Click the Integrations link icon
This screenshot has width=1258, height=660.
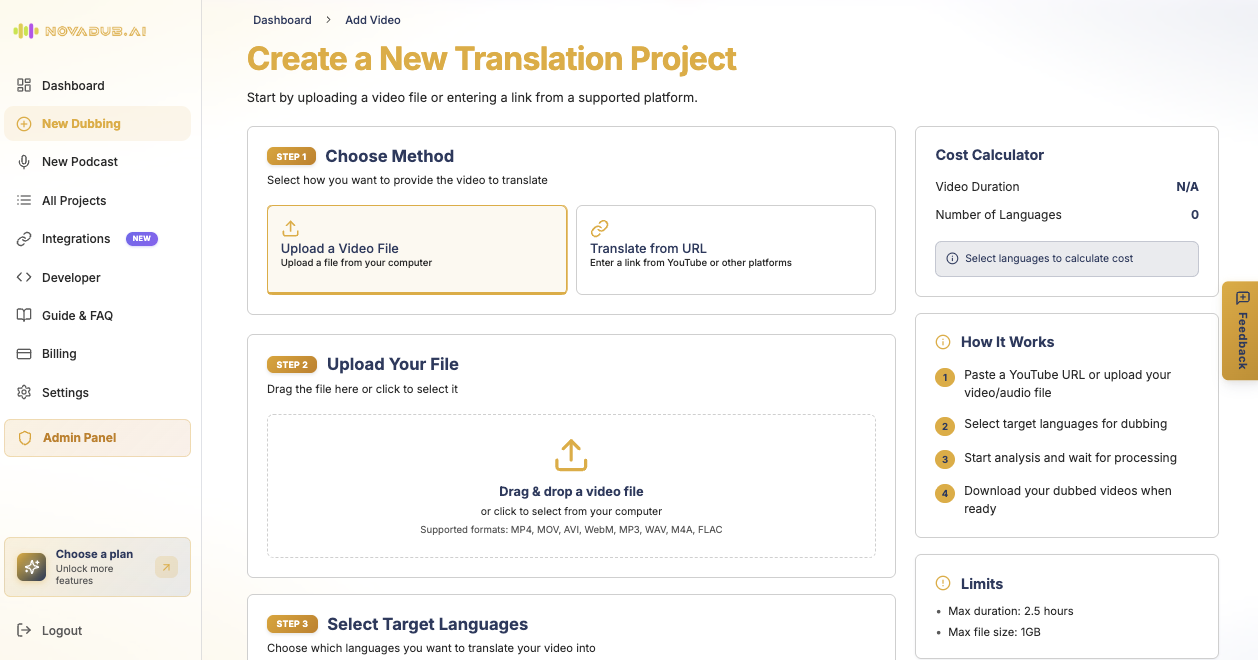coord(24,239)
